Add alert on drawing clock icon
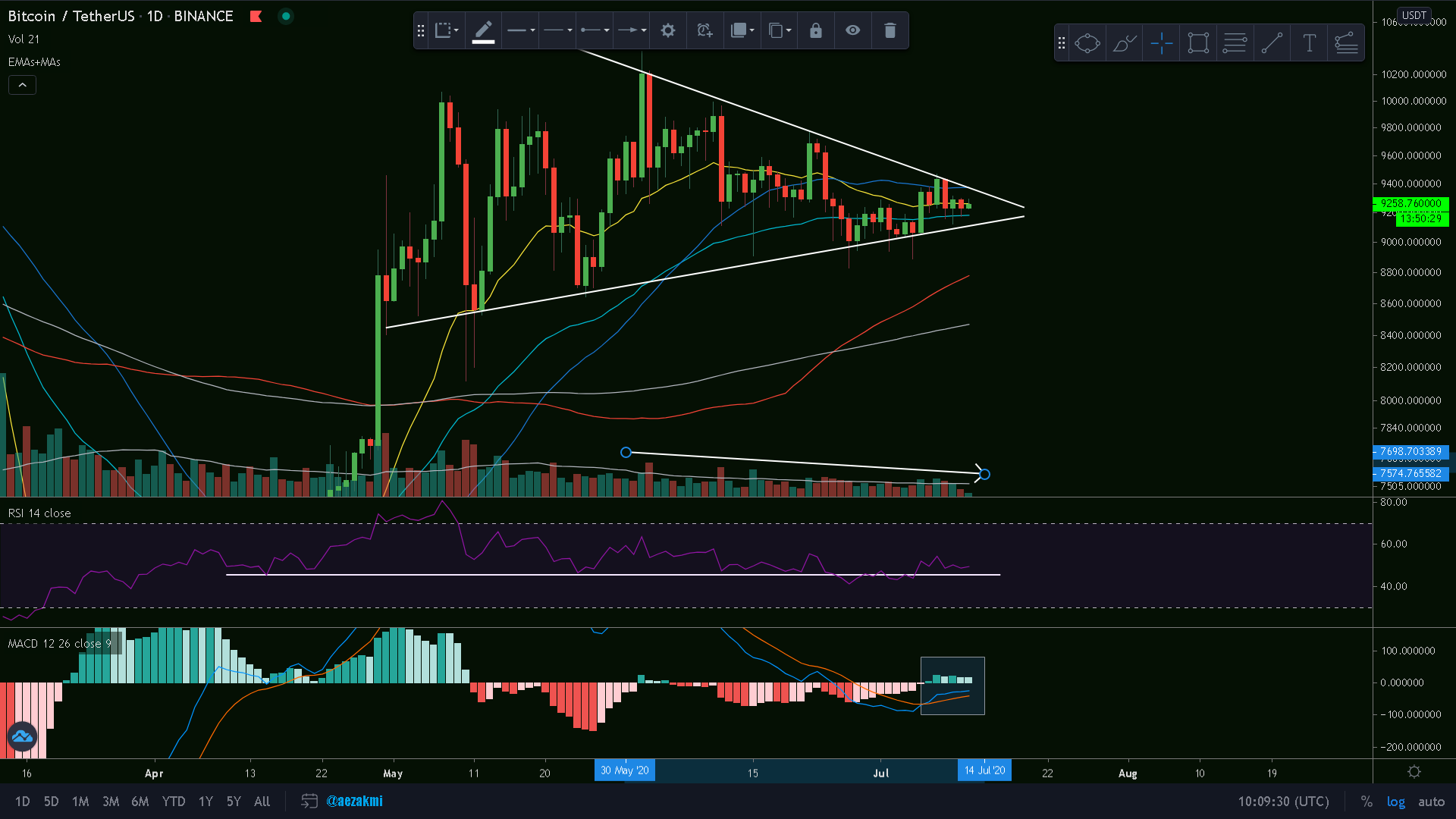Screen dimensions: 1456x819 click(704, 30)
